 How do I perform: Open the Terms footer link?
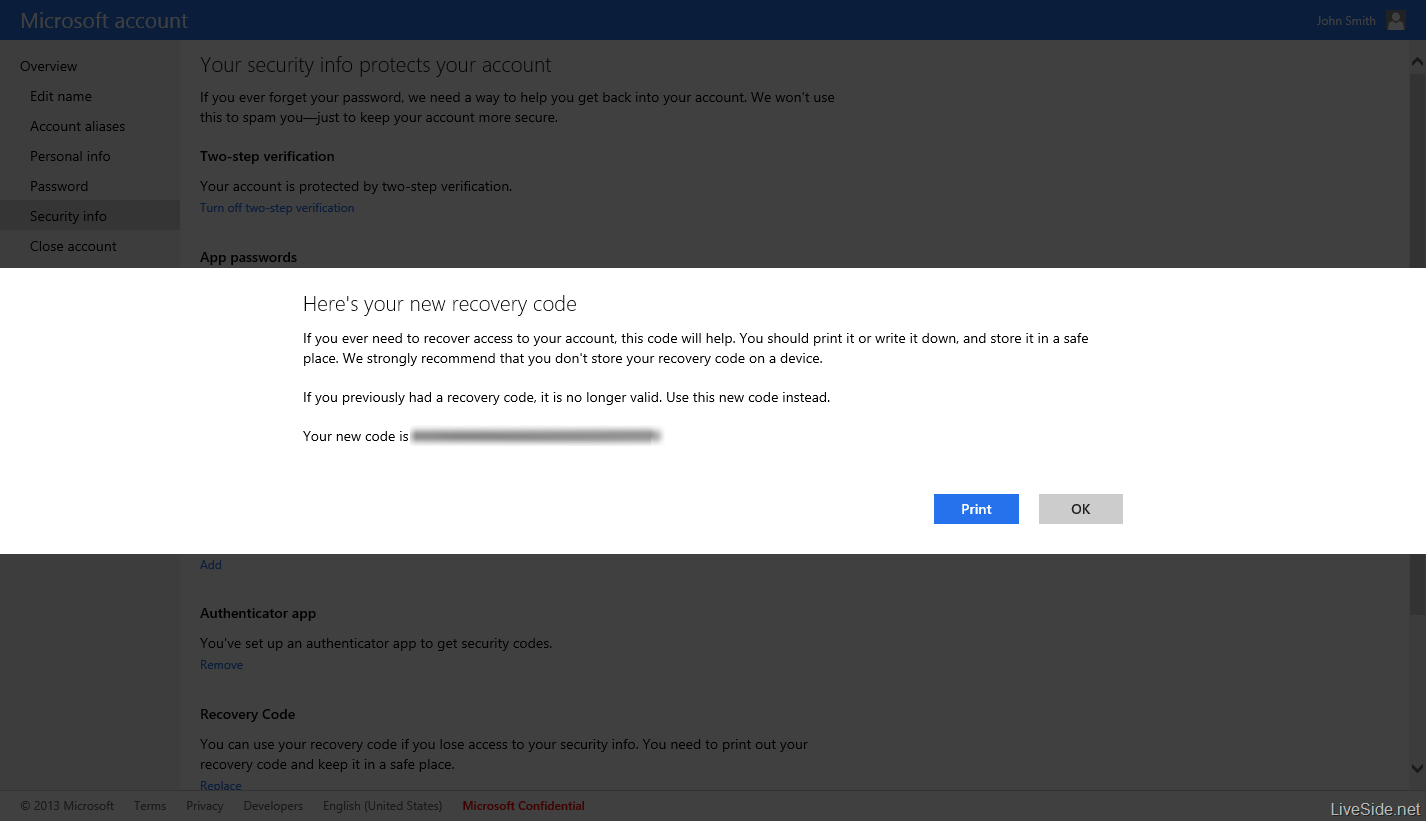coord(150,806)
